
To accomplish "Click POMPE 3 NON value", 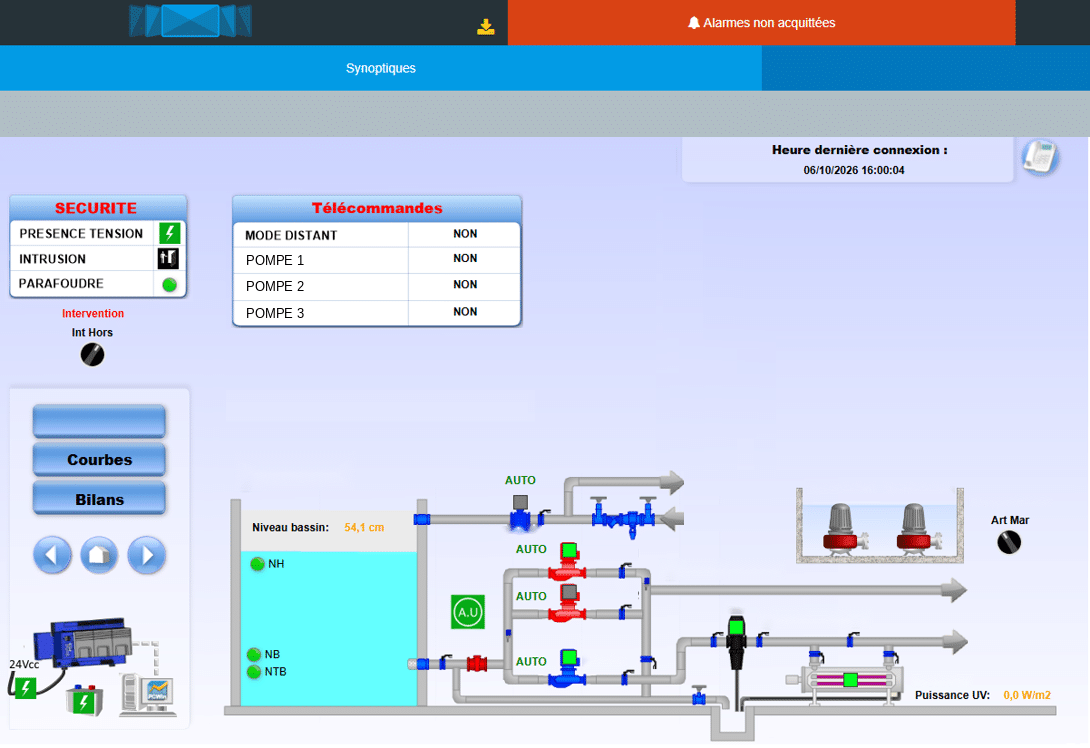I will click(465, 312).
